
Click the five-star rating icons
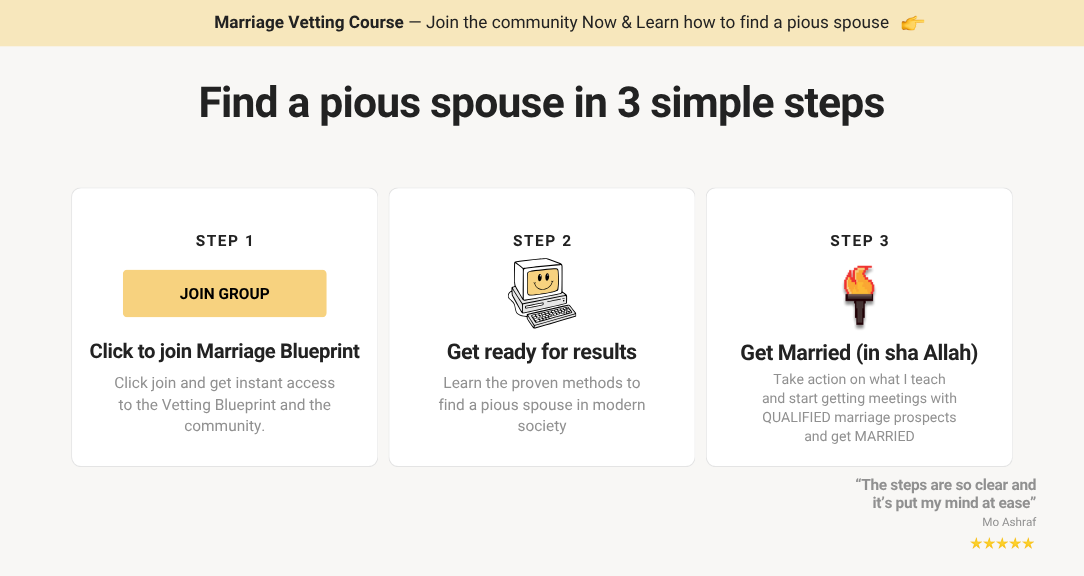point(1001,544)
